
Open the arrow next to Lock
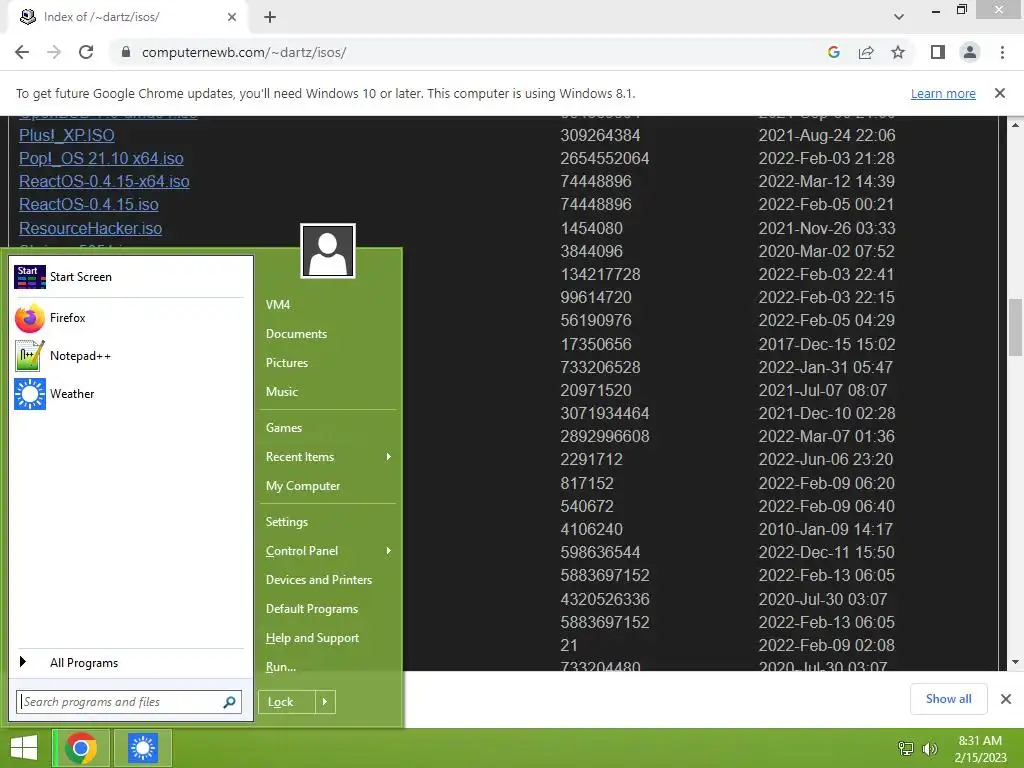point(325,702)
